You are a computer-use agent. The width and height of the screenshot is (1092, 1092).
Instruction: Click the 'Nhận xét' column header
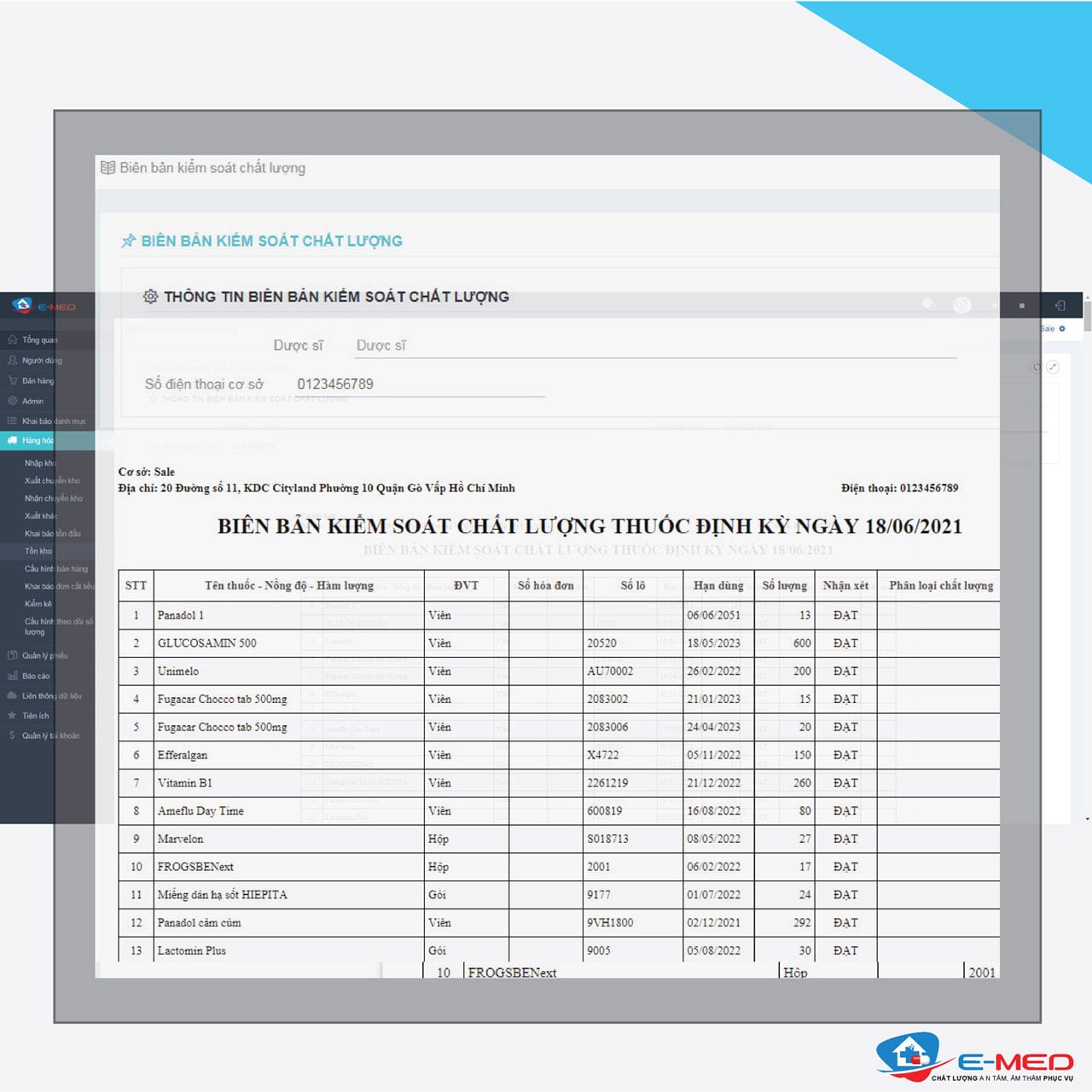[x=845, y=586]
